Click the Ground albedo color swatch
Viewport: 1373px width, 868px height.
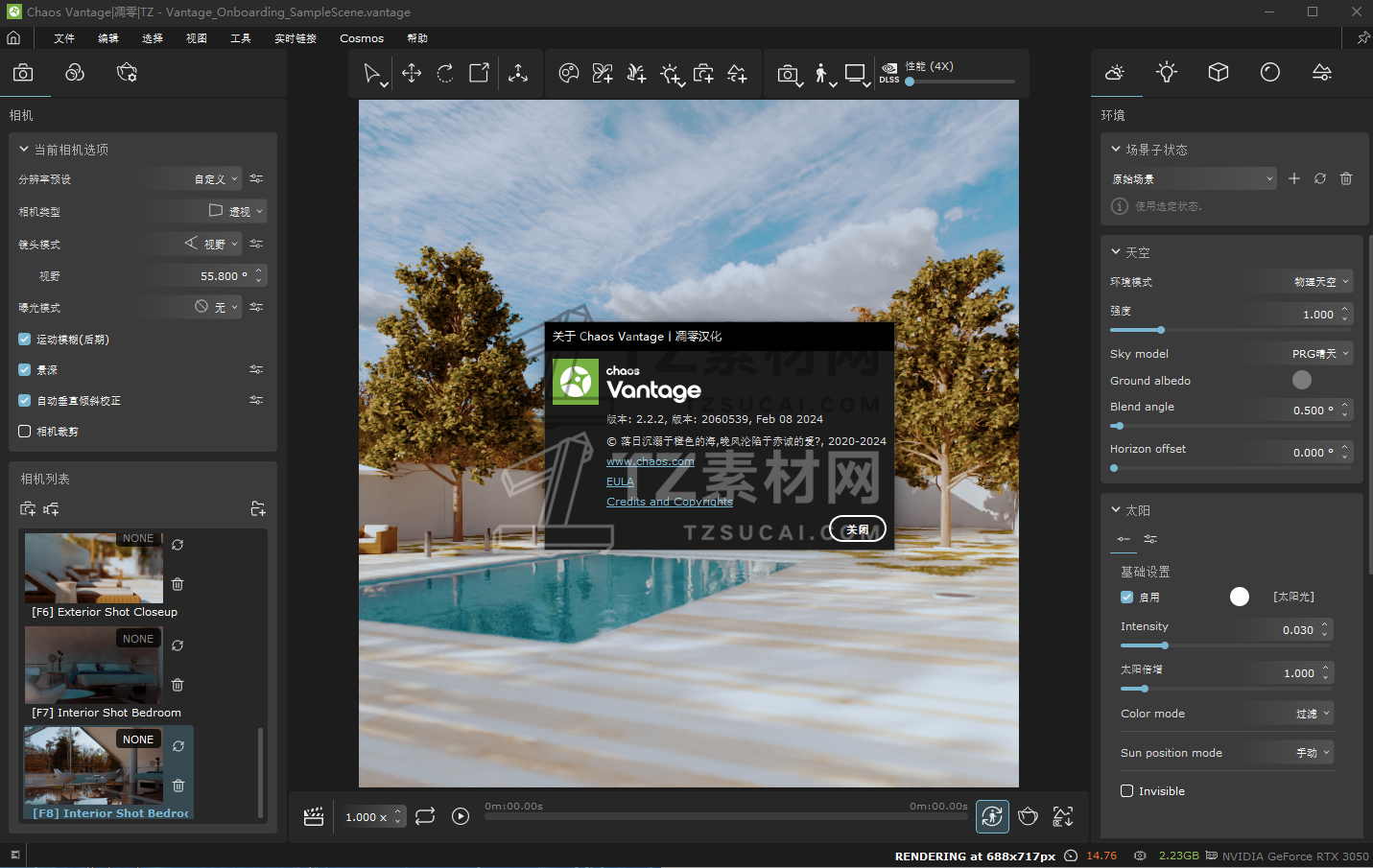pyautogui.click(x=1302, y=380)
